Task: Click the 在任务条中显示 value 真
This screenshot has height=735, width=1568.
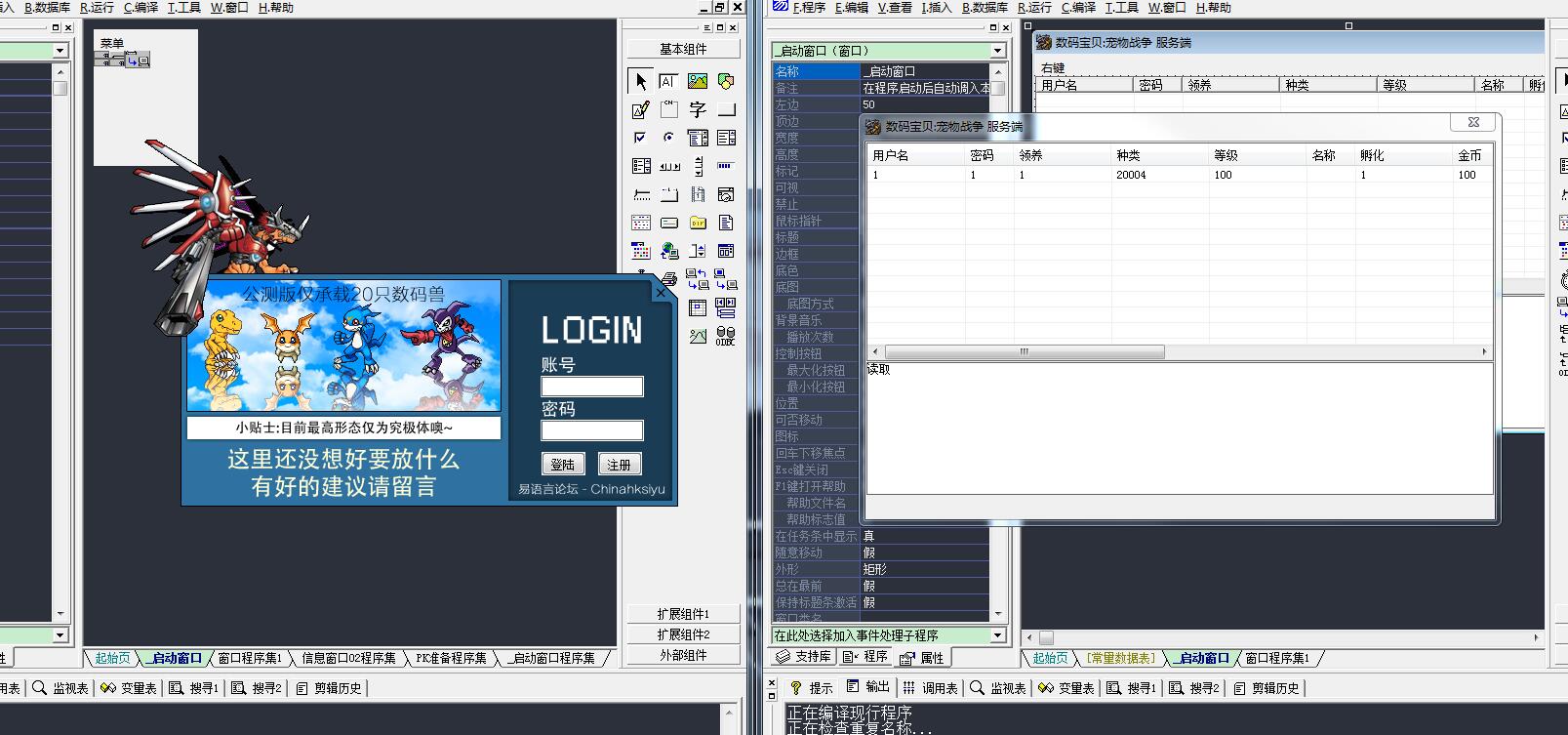Action: (x=924, y=536)
